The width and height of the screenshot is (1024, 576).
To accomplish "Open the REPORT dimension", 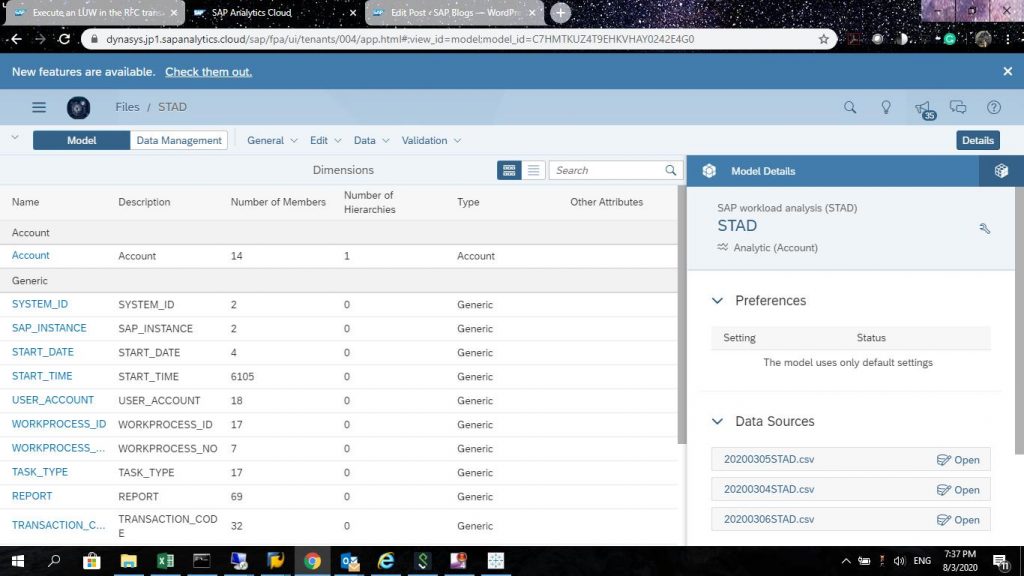I will coord(32,496).
